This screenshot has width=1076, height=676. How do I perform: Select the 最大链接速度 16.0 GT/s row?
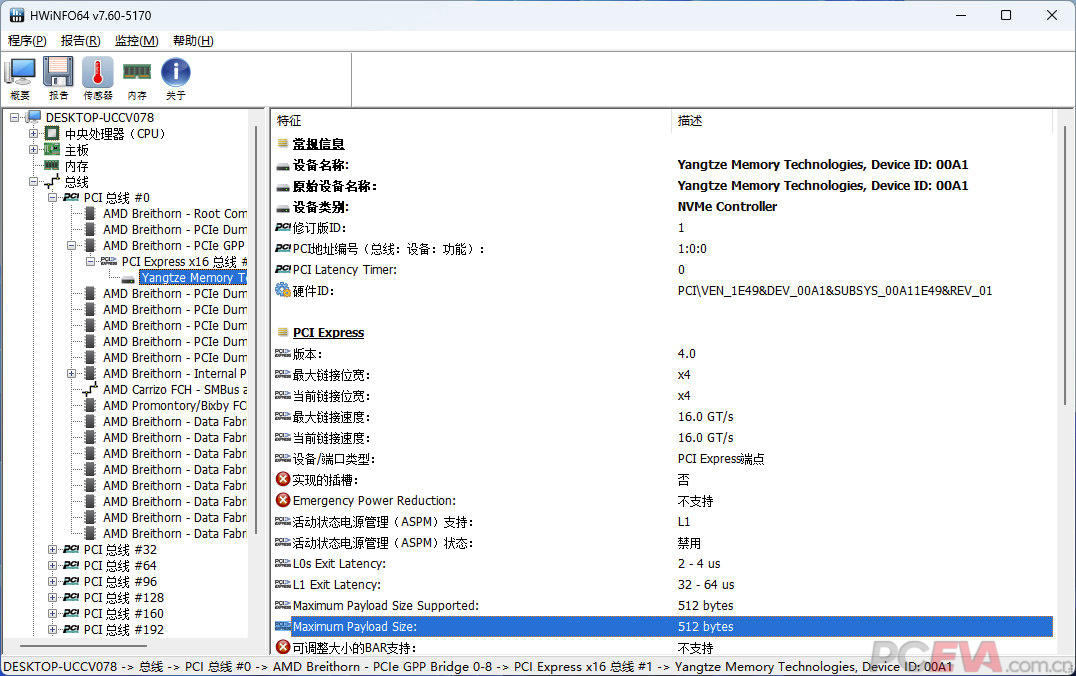pyautogui.click(x=663, y=417)
